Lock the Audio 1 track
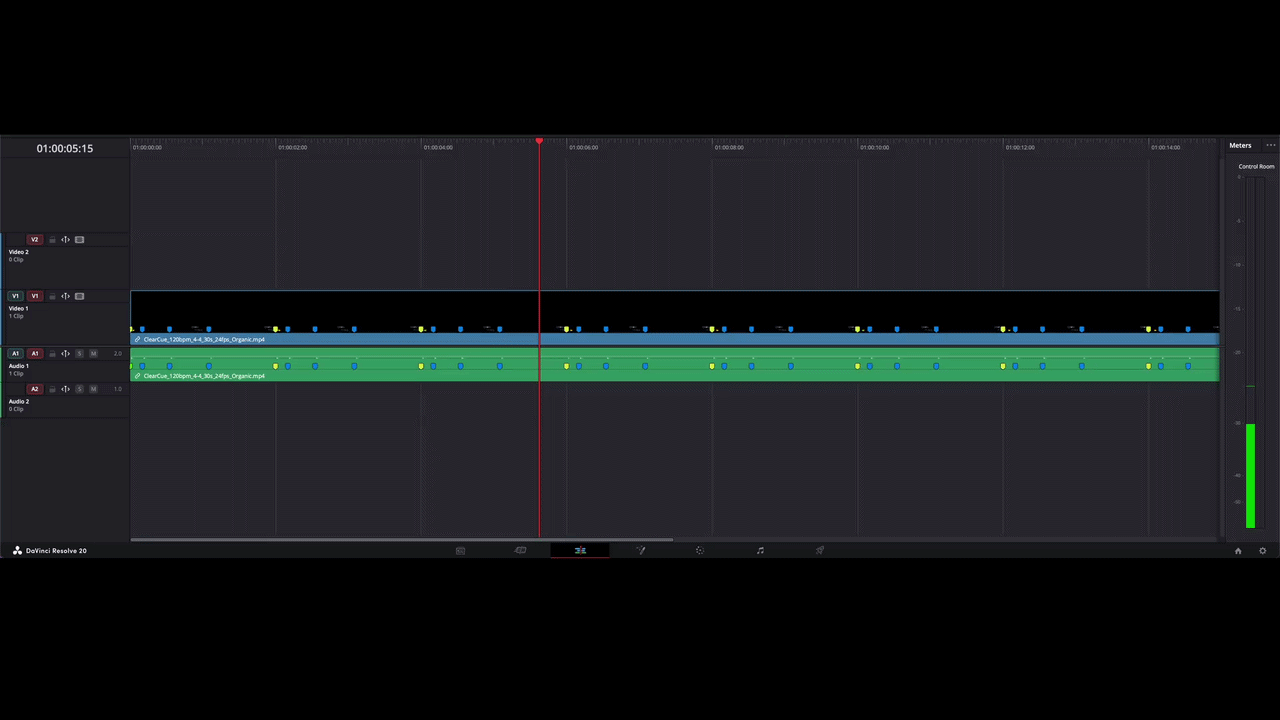This screenshot has height=720, width=1280. 52,353
